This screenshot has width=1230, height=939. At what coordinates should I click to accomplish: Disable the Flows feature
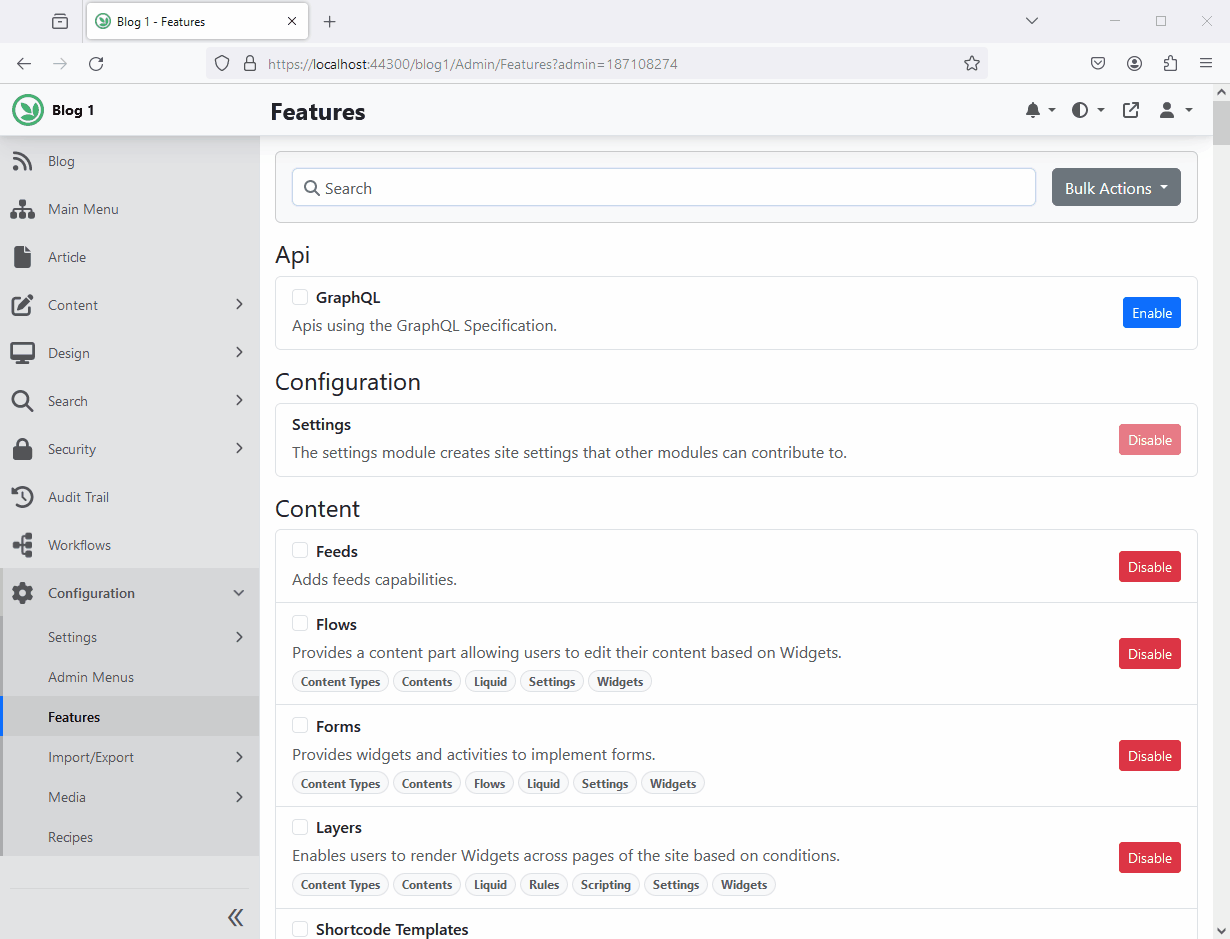click(1150, 654)
